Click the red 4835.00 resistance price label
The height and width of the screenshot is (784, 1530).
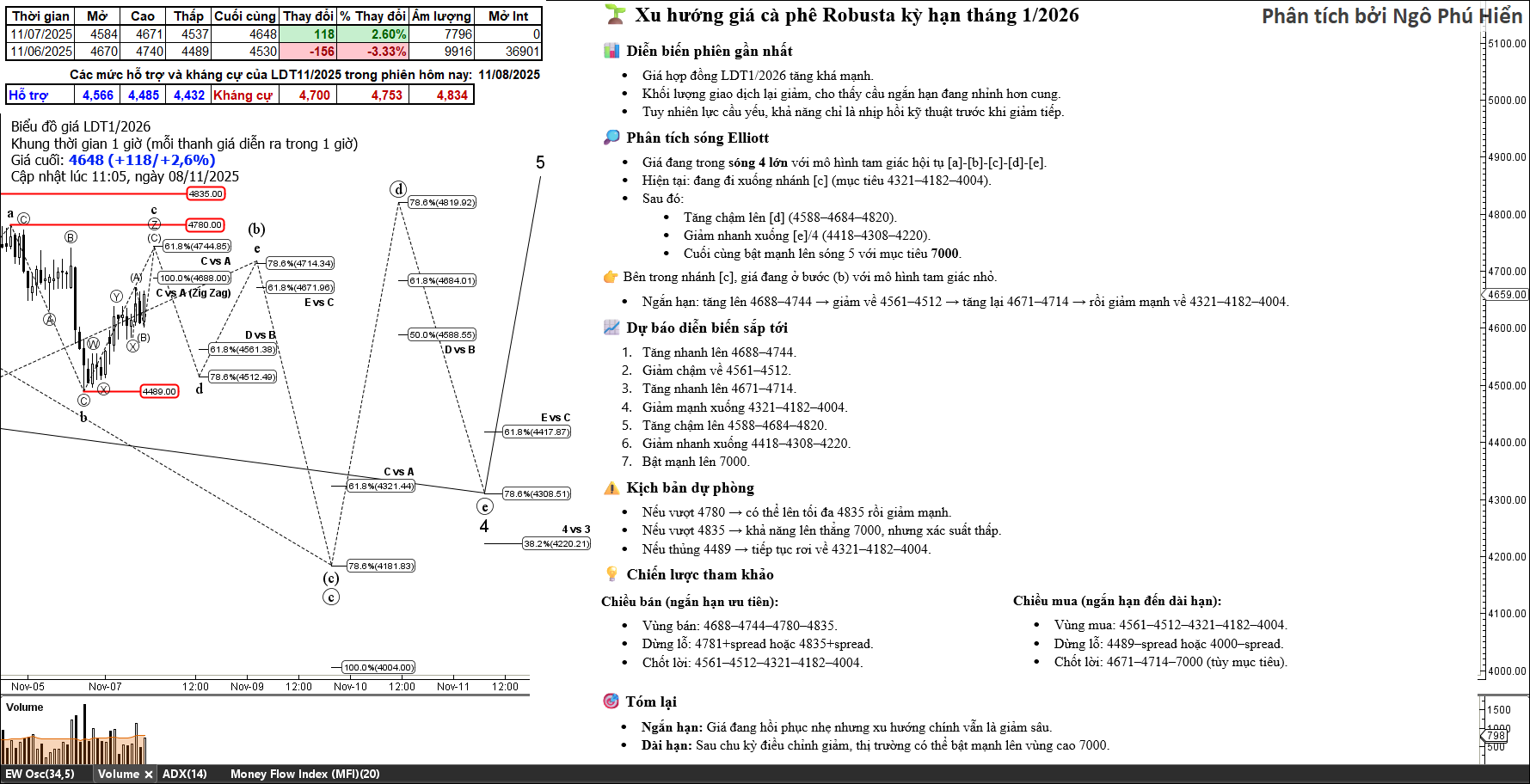pos(206,194)
